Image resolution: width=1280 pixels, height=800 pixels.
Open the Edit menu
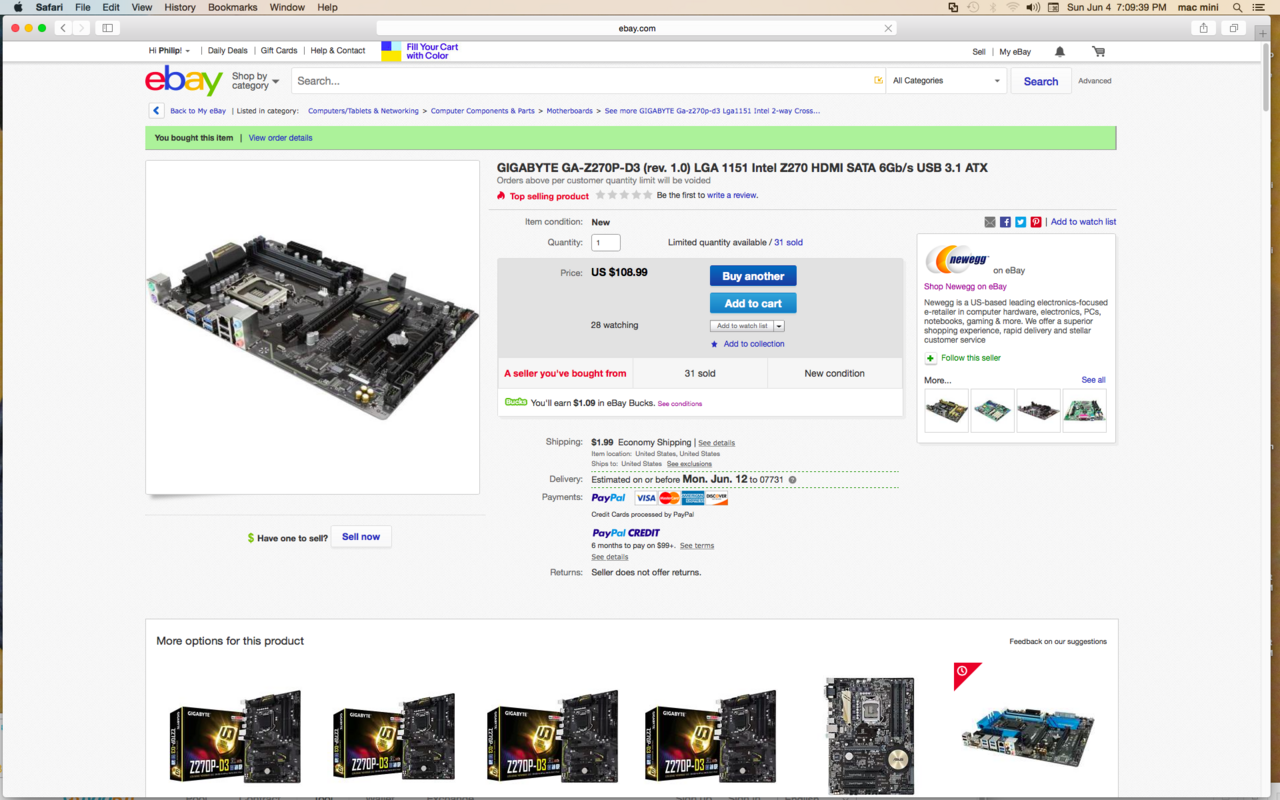[111, 7]
